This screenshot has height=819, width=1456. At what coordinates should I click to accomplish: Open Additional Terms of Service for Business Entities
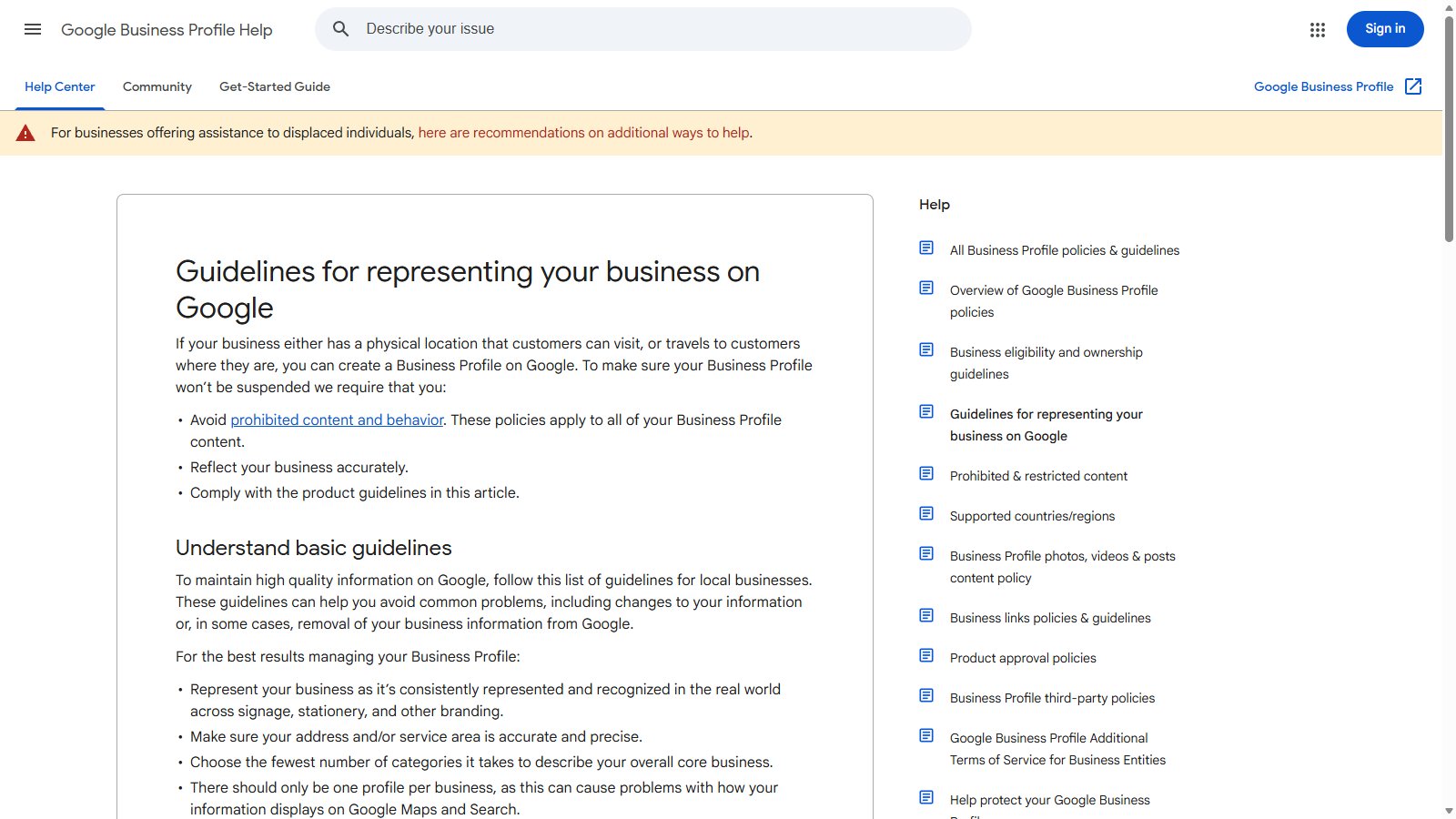pyautogui.click(x=1057, y=749)
